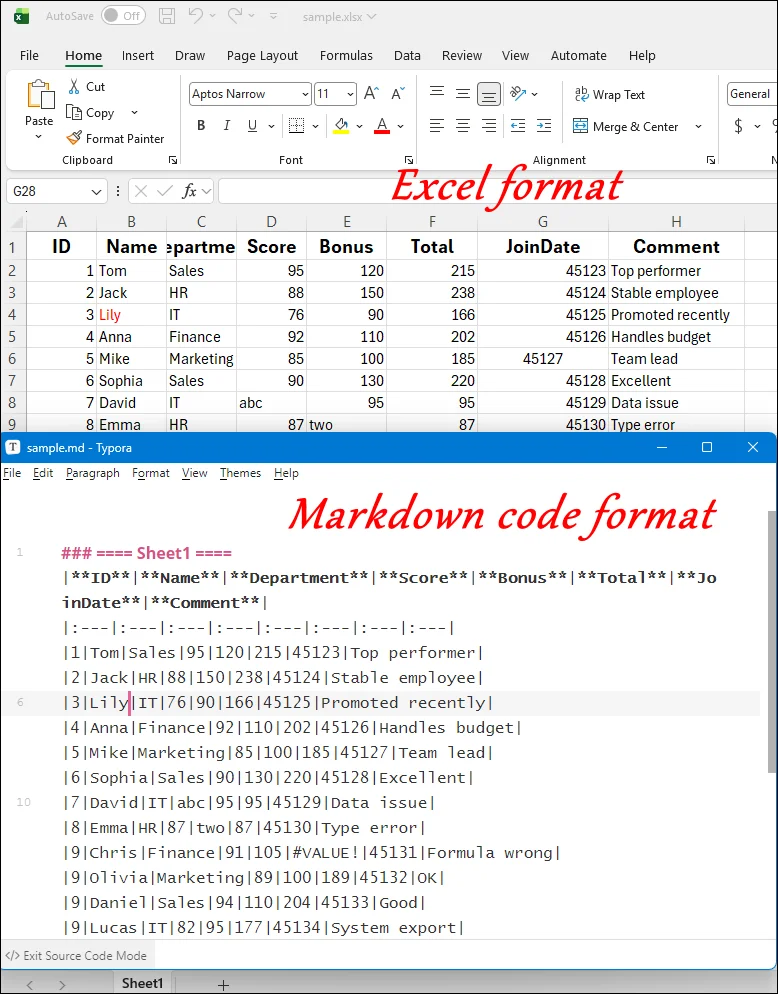Click the Select All corner triangle
Screen dimensions: 778x994
click(15, 222)
